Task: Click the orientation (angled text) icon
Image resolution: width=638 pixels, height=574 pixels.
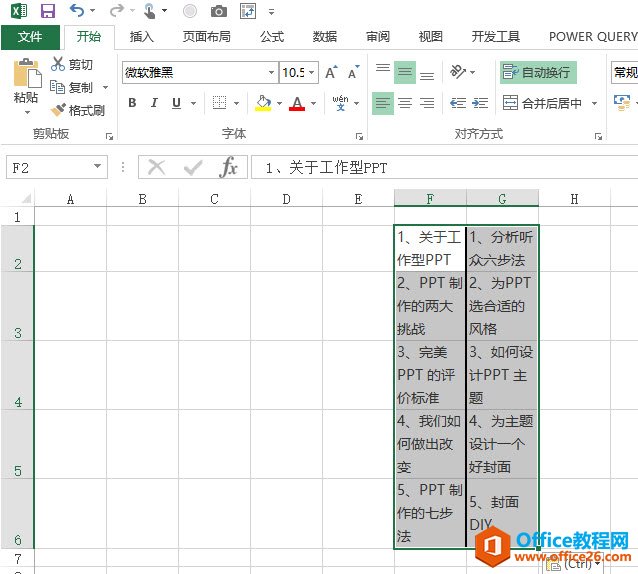Action: (458, 72)
